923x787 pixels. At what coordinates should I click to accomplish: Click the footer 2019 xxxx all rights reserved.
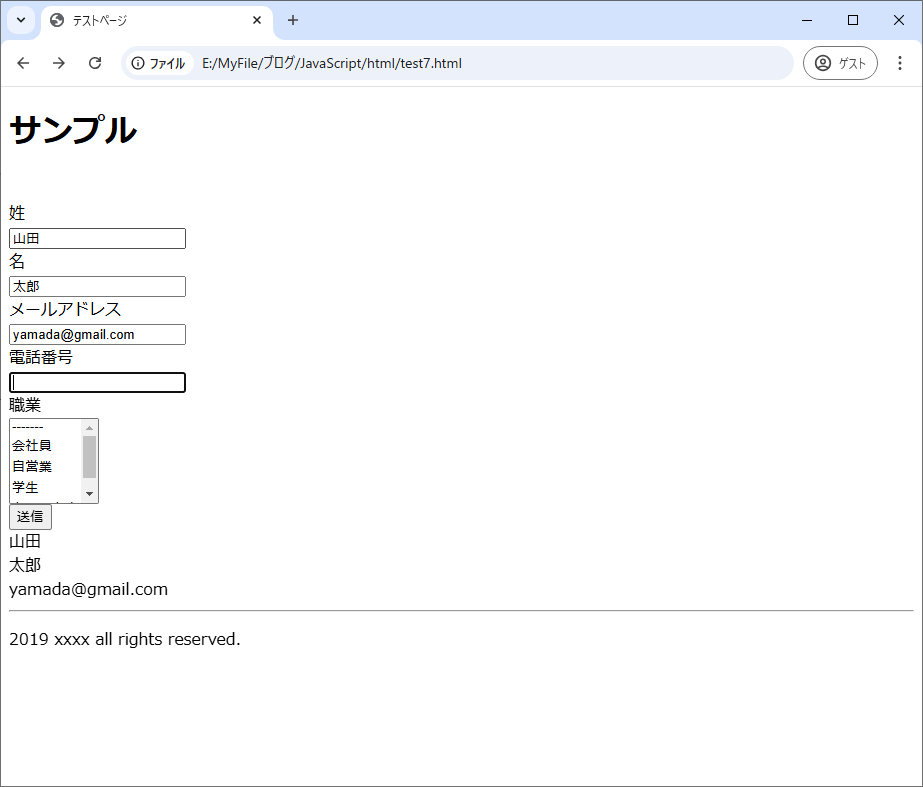pyautogui.click(x=125, y=639)
